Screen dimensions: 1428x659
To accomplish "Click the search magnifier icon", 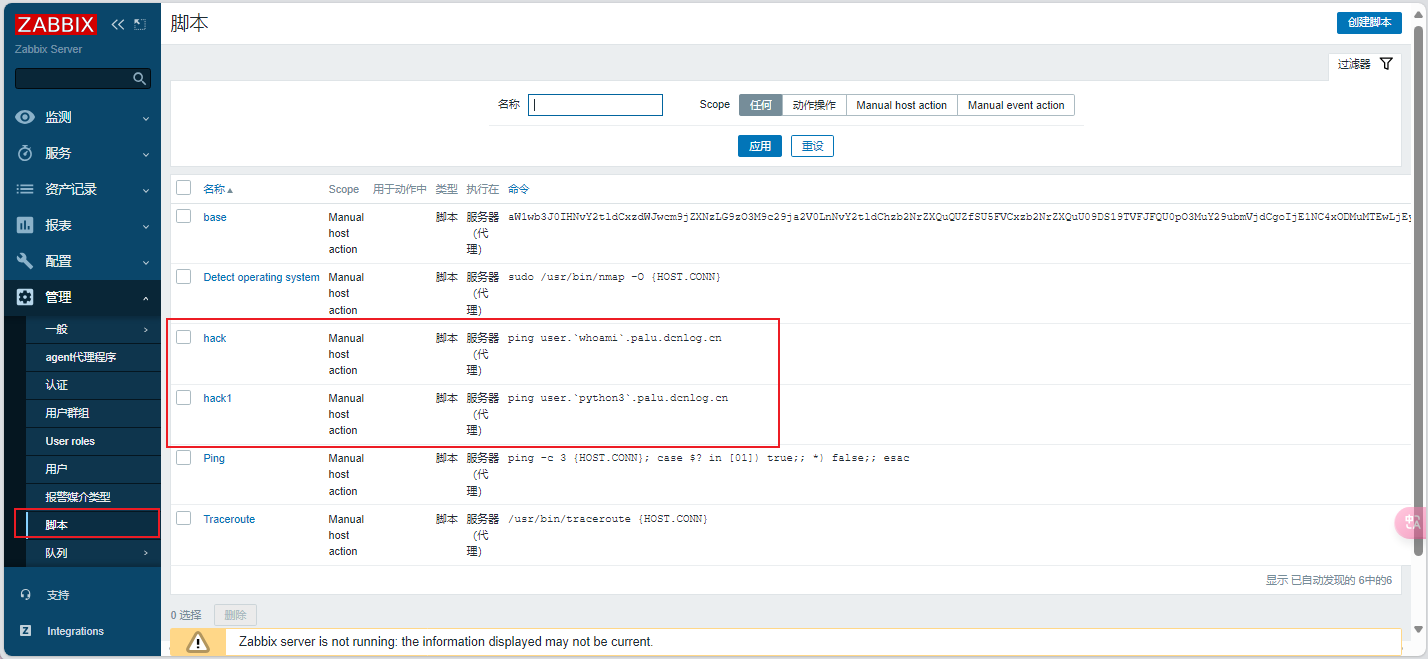I will point(140,78).
